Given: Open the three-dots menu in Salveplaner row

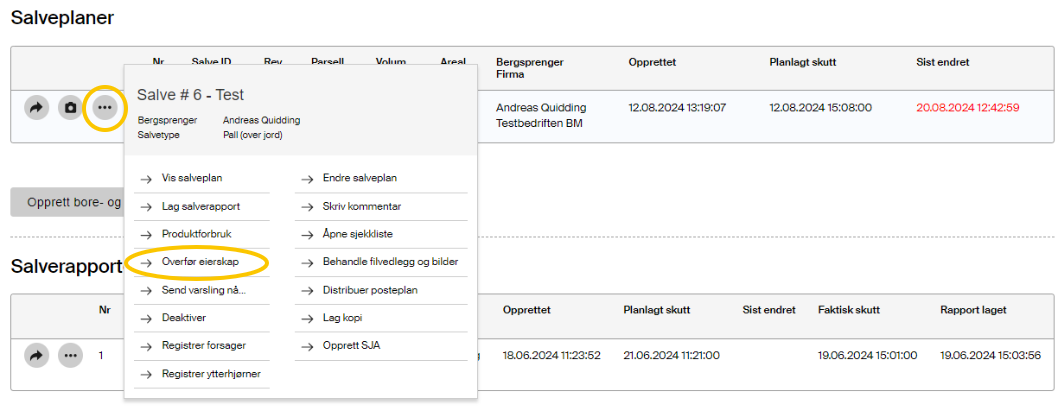Looking at the screenshot, I should tap(104, 108).
